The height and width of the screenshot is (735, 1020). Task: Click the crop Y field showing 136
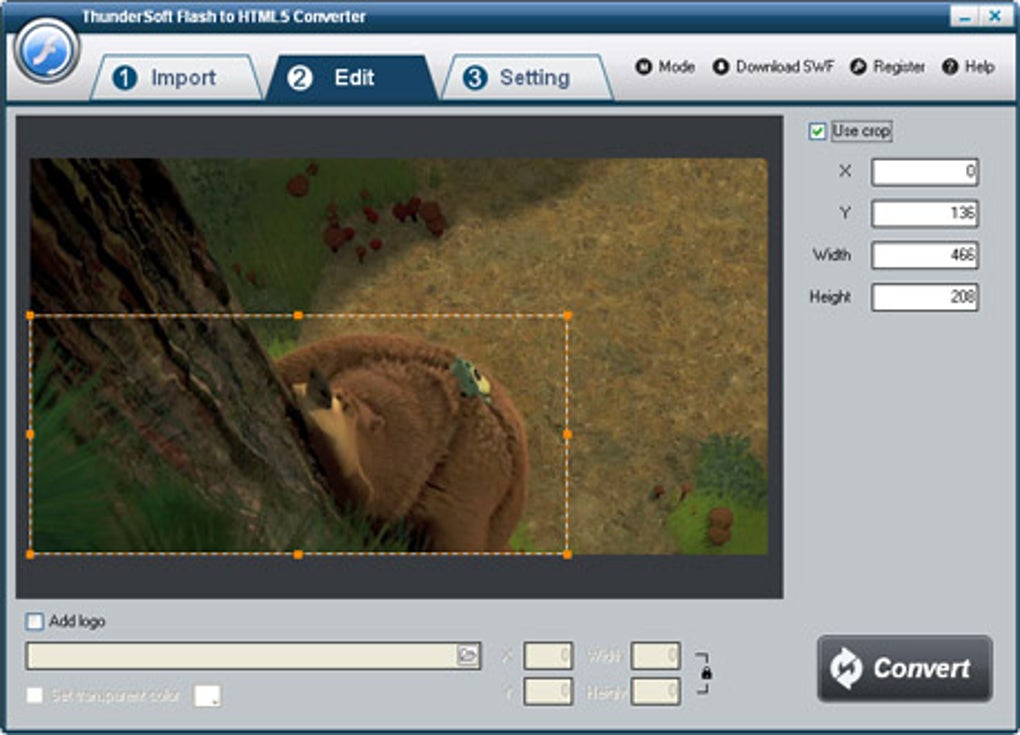[924, 213]
